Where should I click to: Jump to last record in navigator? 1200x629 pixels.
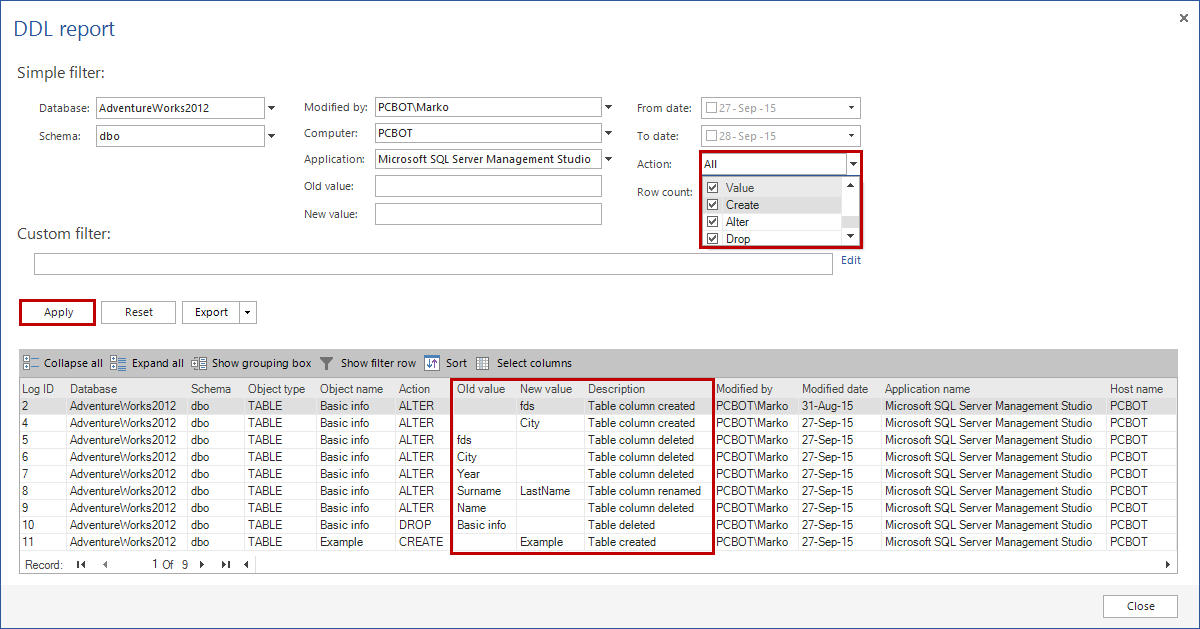(x=226, y=565)
